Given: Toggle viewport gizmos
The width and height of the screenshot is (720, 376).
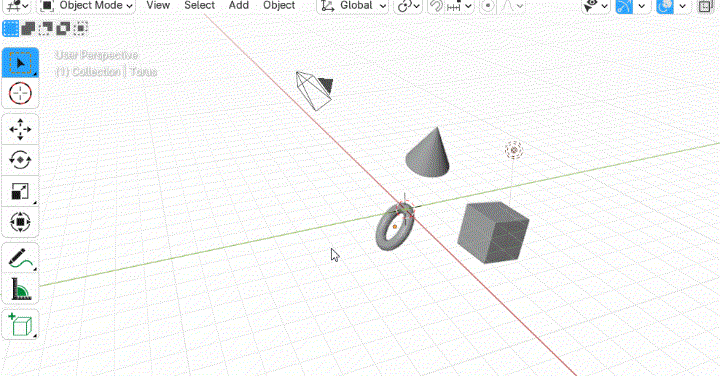Looking at the screenshot, I should (x=624, y=6).
